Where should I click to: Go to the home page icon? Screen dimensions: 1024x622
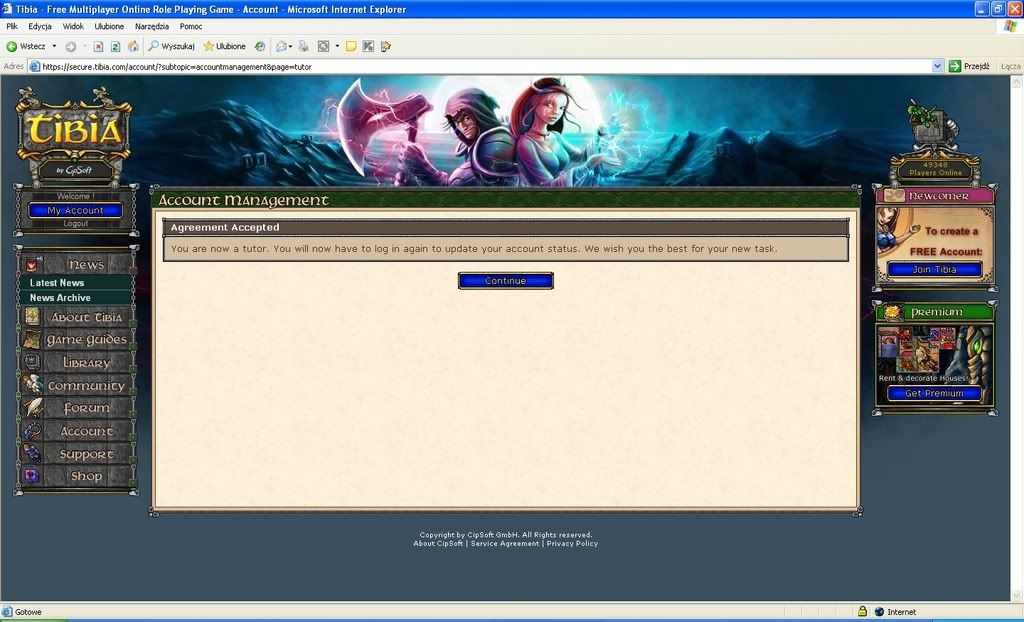[x=133, y=46]
